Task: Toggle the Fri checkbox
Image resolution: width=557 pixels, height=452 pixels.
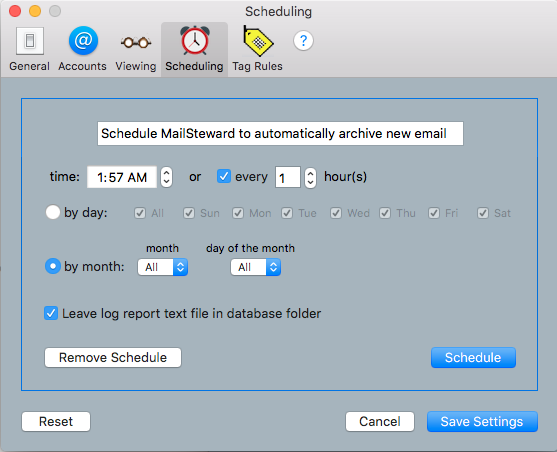Action: click(x=434, y=213)
